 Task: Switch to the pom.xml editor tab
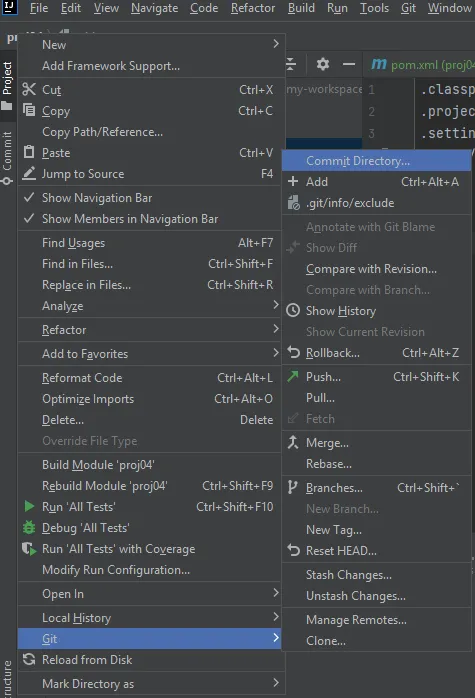click(422, 65)
